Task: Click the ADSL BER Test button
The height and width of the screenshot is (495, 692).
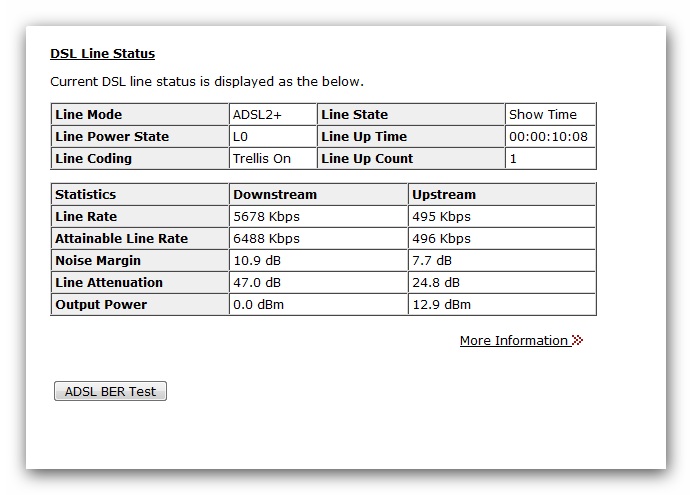Action: [x=110, y=391]
